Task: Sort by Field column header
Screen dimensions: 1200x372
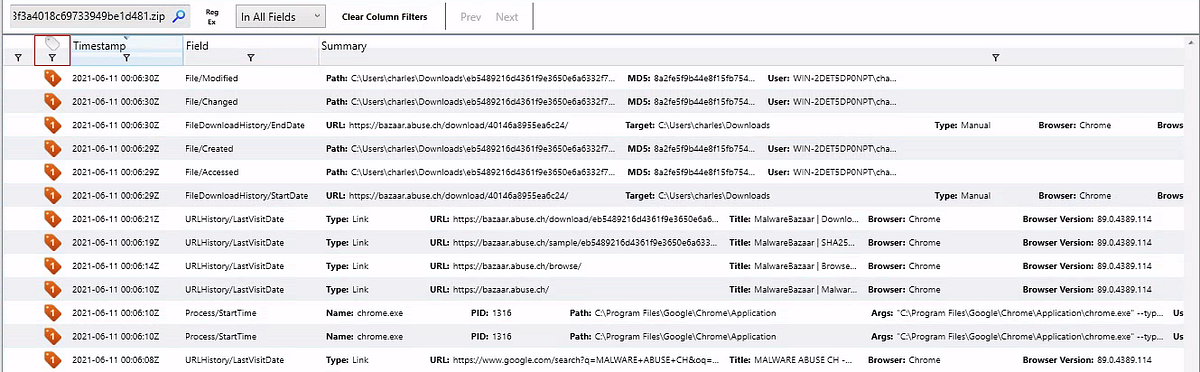Action: 197,46
